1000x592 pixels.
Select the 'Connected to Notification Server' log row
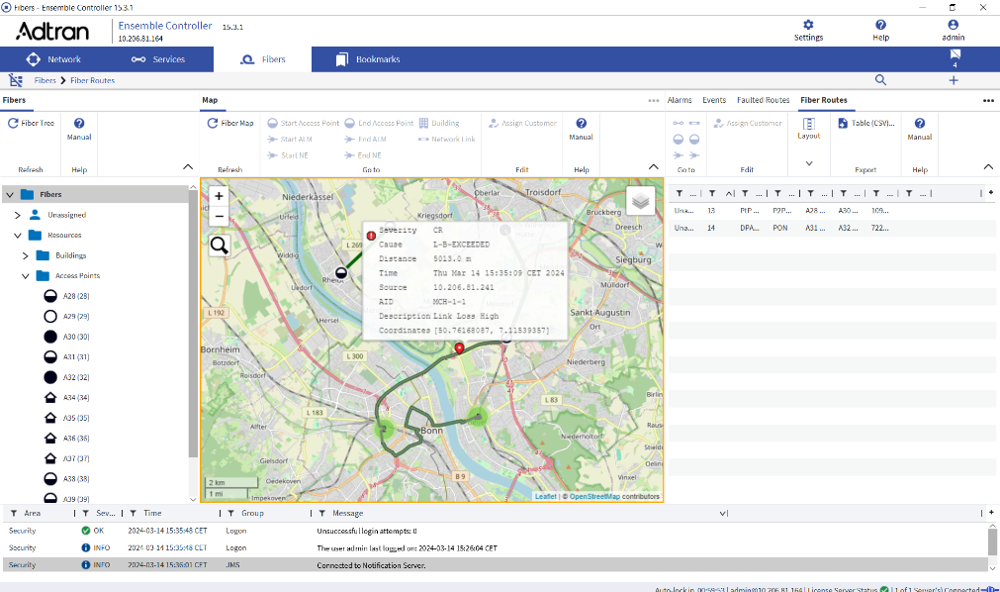click(495, 565)
